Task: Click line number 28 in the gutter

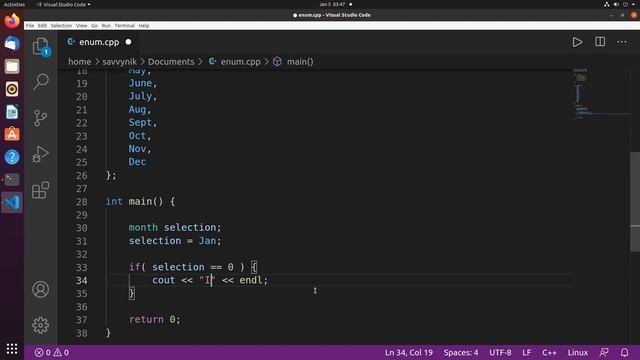Action: pyautogui.click(x=82, y=202)
